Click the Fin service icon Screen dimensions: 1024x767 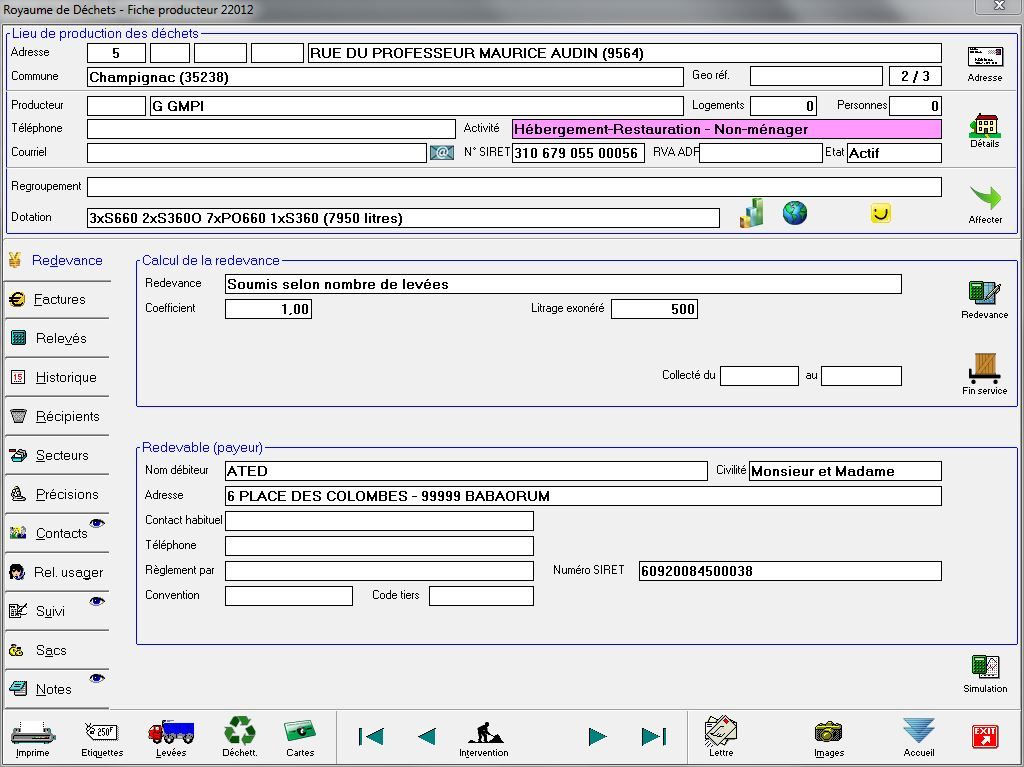[984, 369]
